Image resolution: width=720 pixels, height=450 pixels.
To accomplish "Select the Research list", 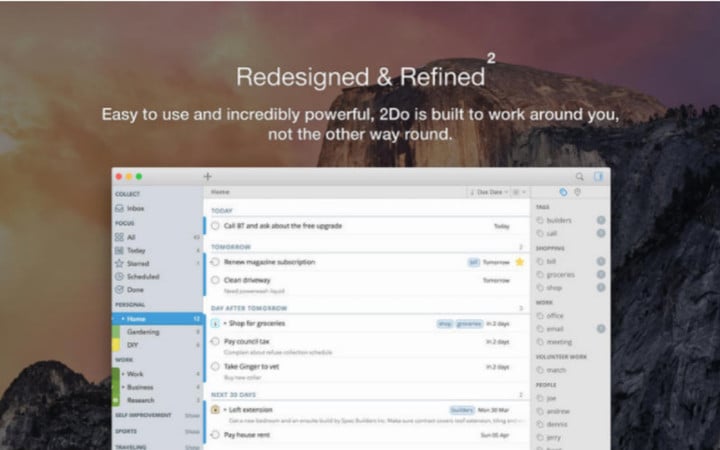I will (x=157, y=400).
